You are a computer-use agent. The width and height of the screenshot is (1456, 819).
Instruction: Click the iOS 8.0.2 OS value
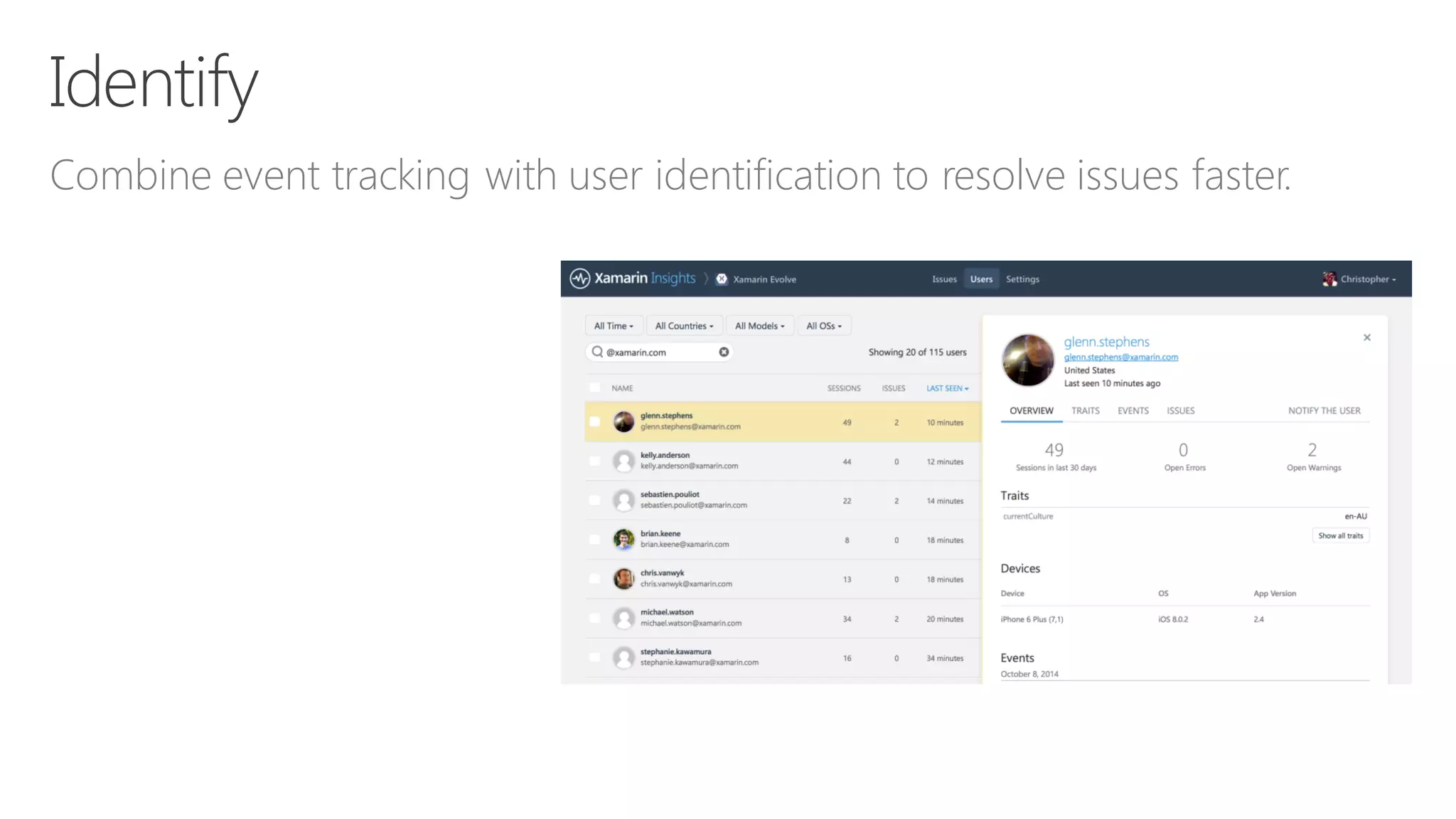(1173, 619)
